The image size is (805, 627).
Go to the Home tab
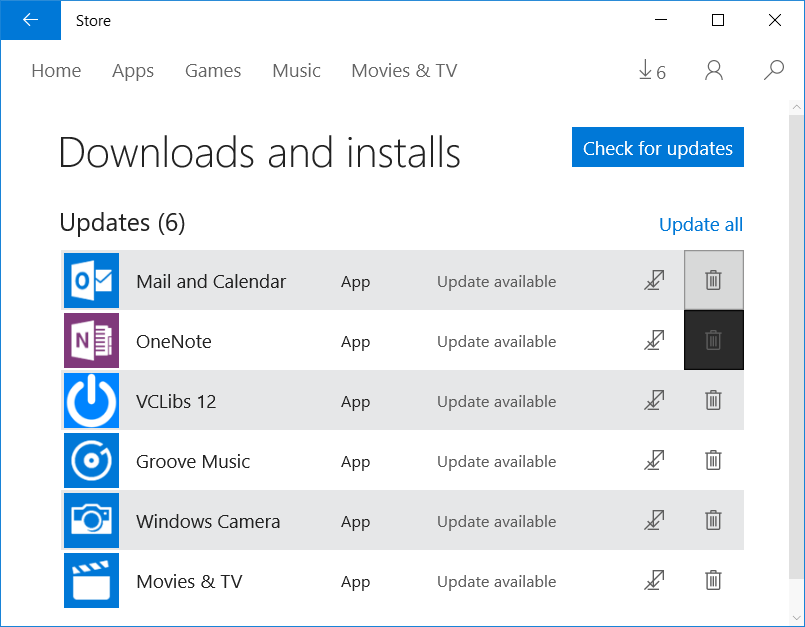click(x=56, y=70)
